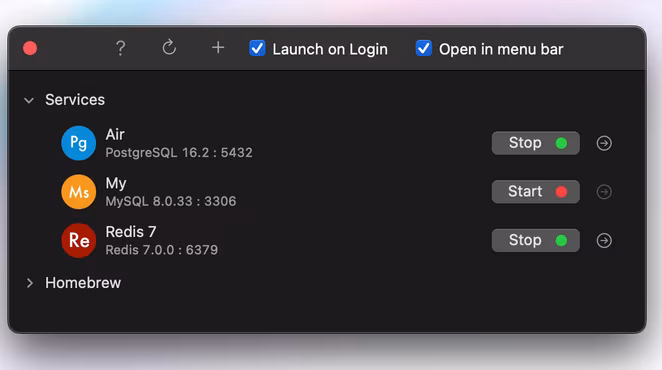
Task: Add a new service with plus icon
Action: tap(218, 47)
